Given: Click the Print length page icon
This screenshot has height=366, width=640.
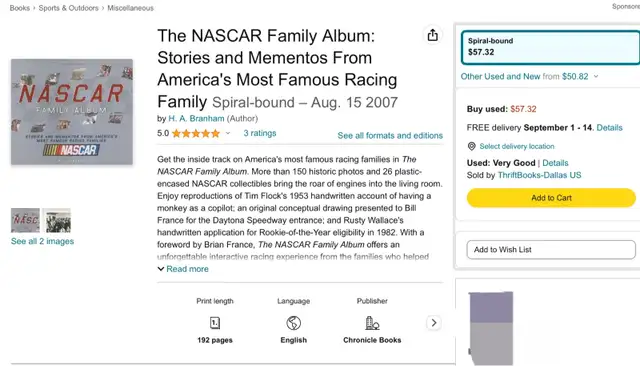Looking at the screenshot, I should click(x=215, y=323).
